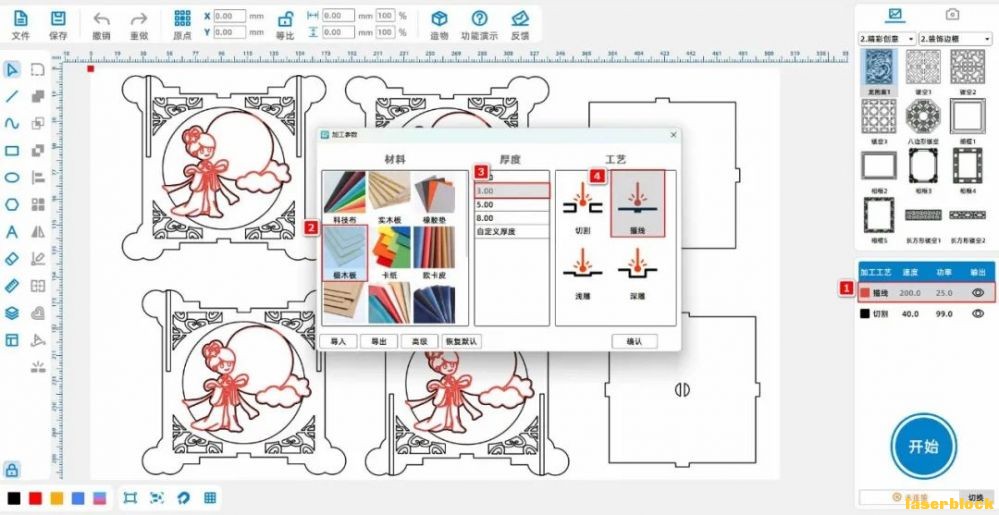Screen dimensions: 999x515
Task: Select the 切割 process row
Action: tap(926, 314)
